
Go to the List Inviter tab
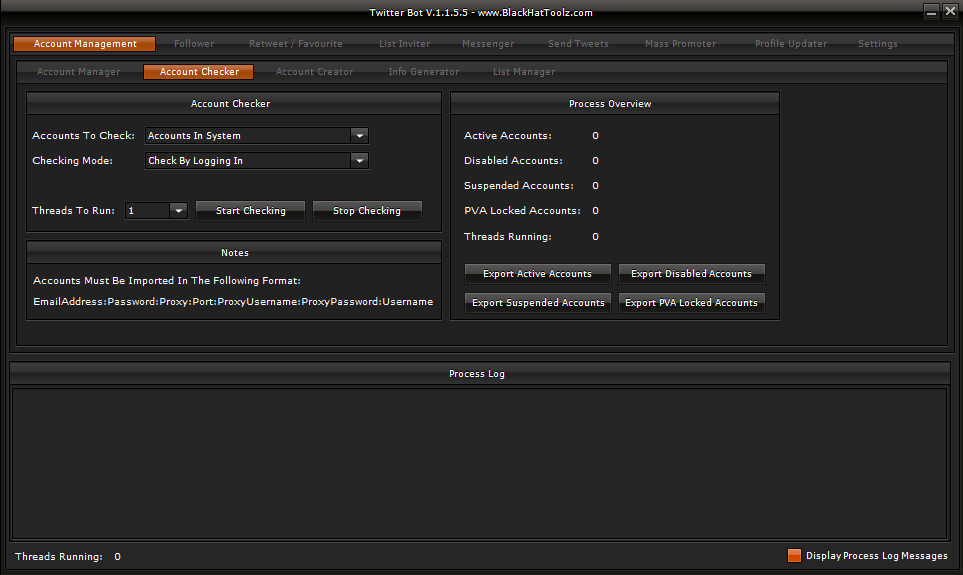404,44
